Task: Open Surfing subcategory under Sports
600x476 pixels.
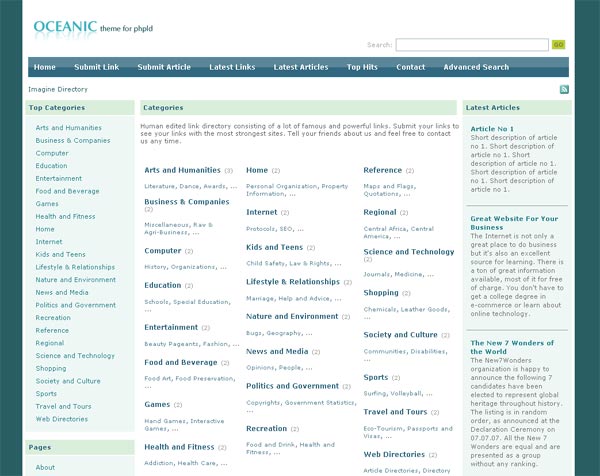Action: [375, 393]
